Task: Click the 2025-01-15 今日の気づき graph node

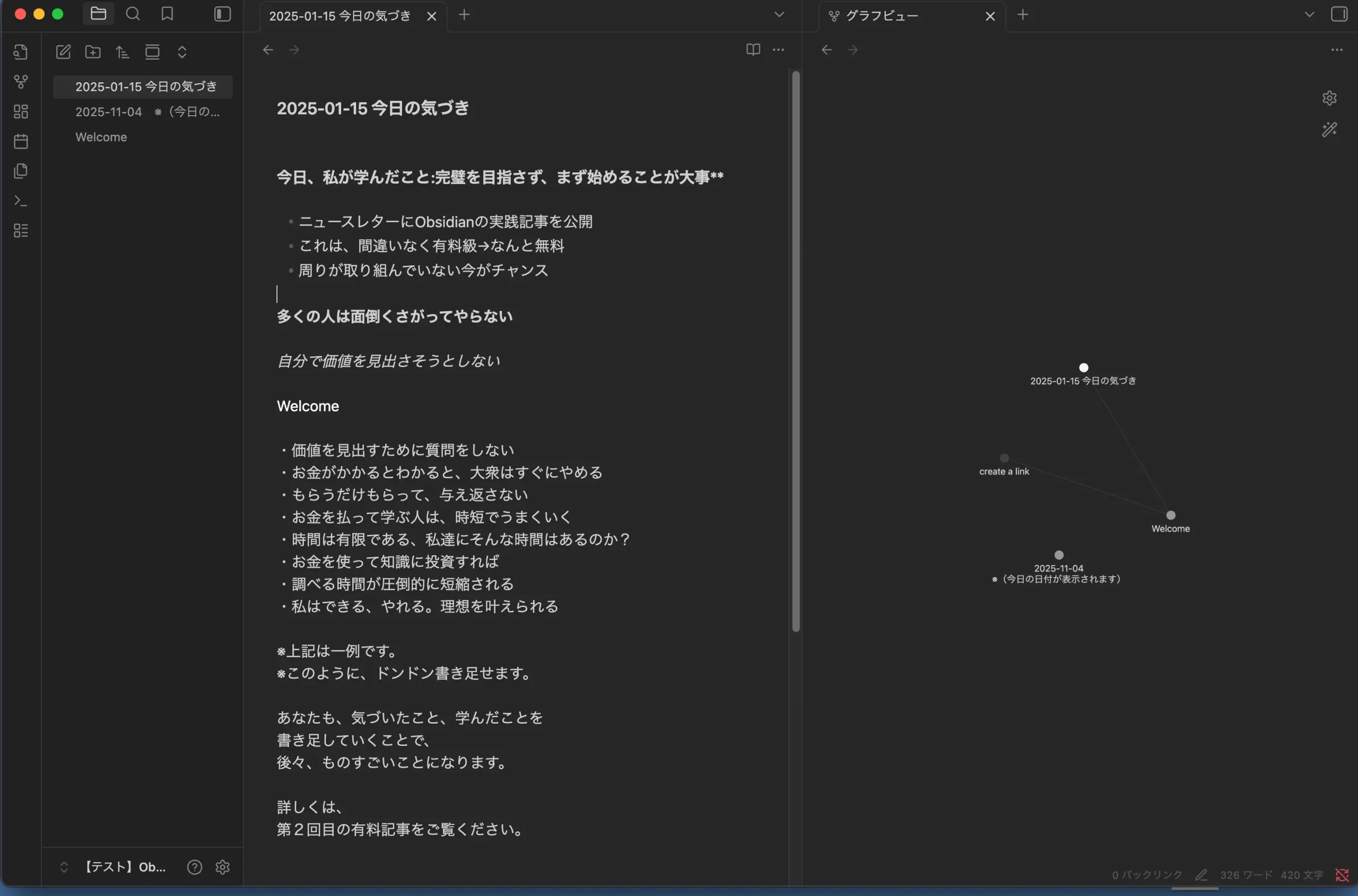Action: (1083, 368)
